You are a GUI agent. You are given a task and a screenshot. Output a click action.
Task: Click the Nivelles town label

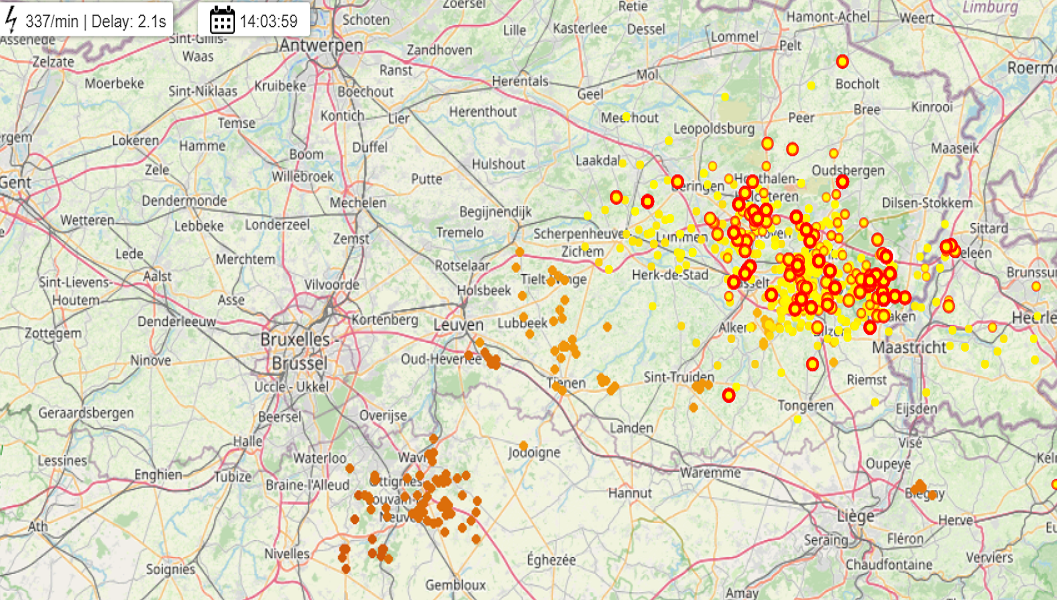click(x=287, y=553)
